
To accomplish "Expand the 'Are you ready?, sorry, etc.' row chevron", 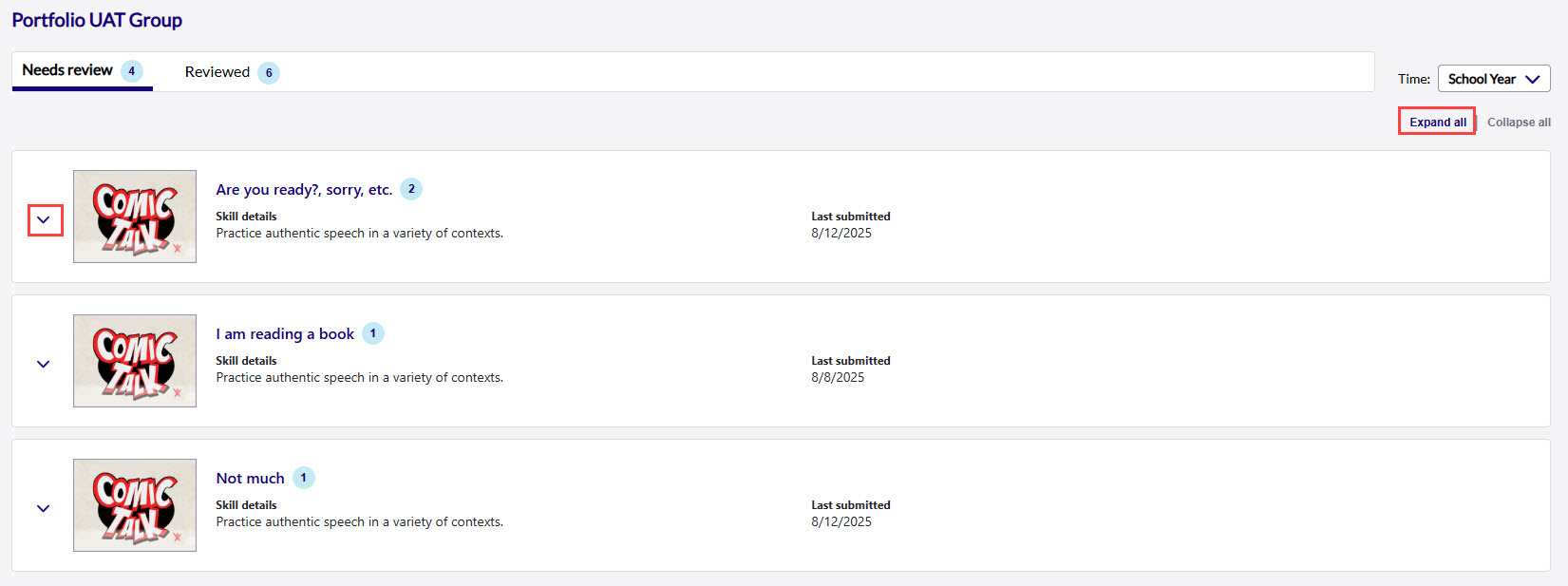I will (x=44, y=220).
